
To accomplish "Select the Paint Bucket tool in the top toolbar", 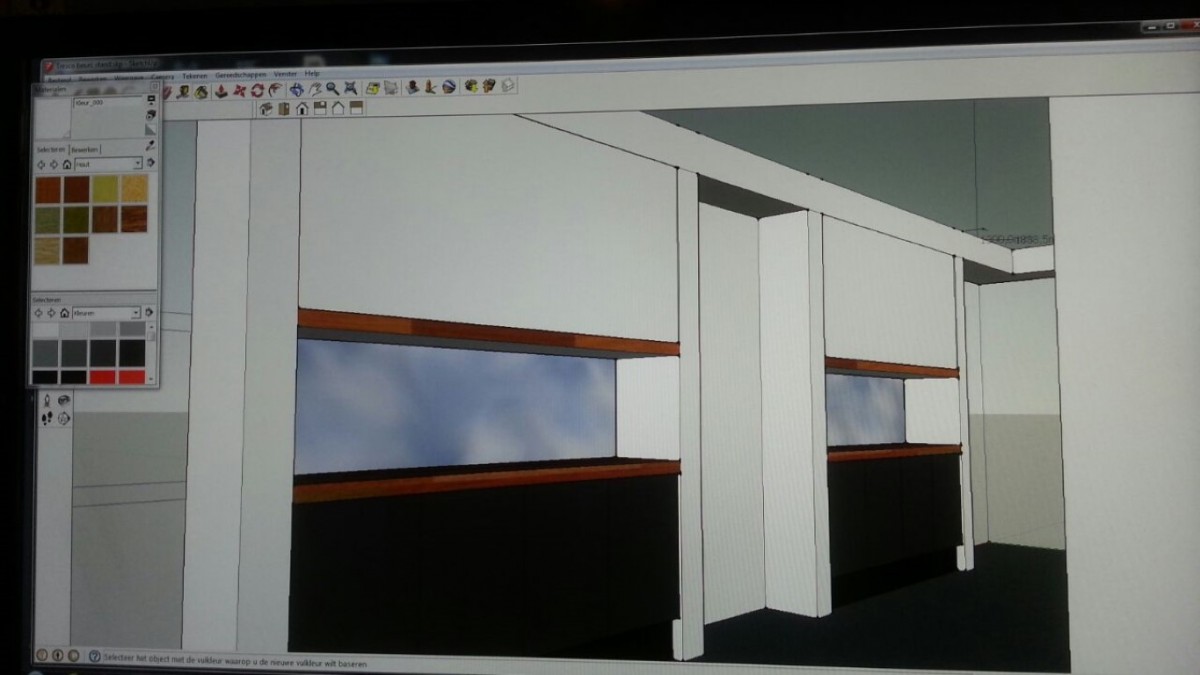I will (201, 90).
